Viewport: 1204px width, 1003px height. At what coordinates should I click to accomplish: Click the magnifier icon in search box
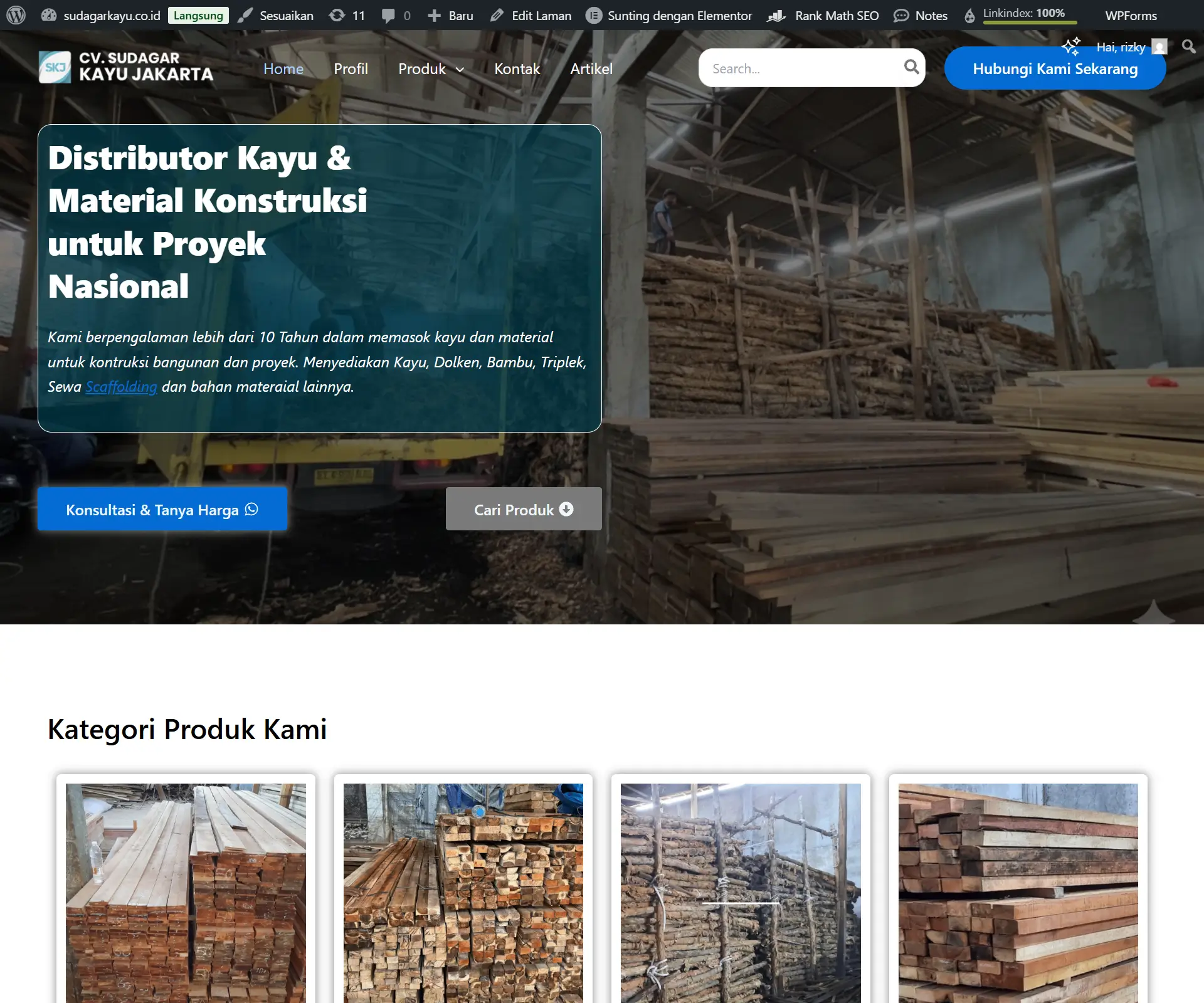(x=911, y=67)
